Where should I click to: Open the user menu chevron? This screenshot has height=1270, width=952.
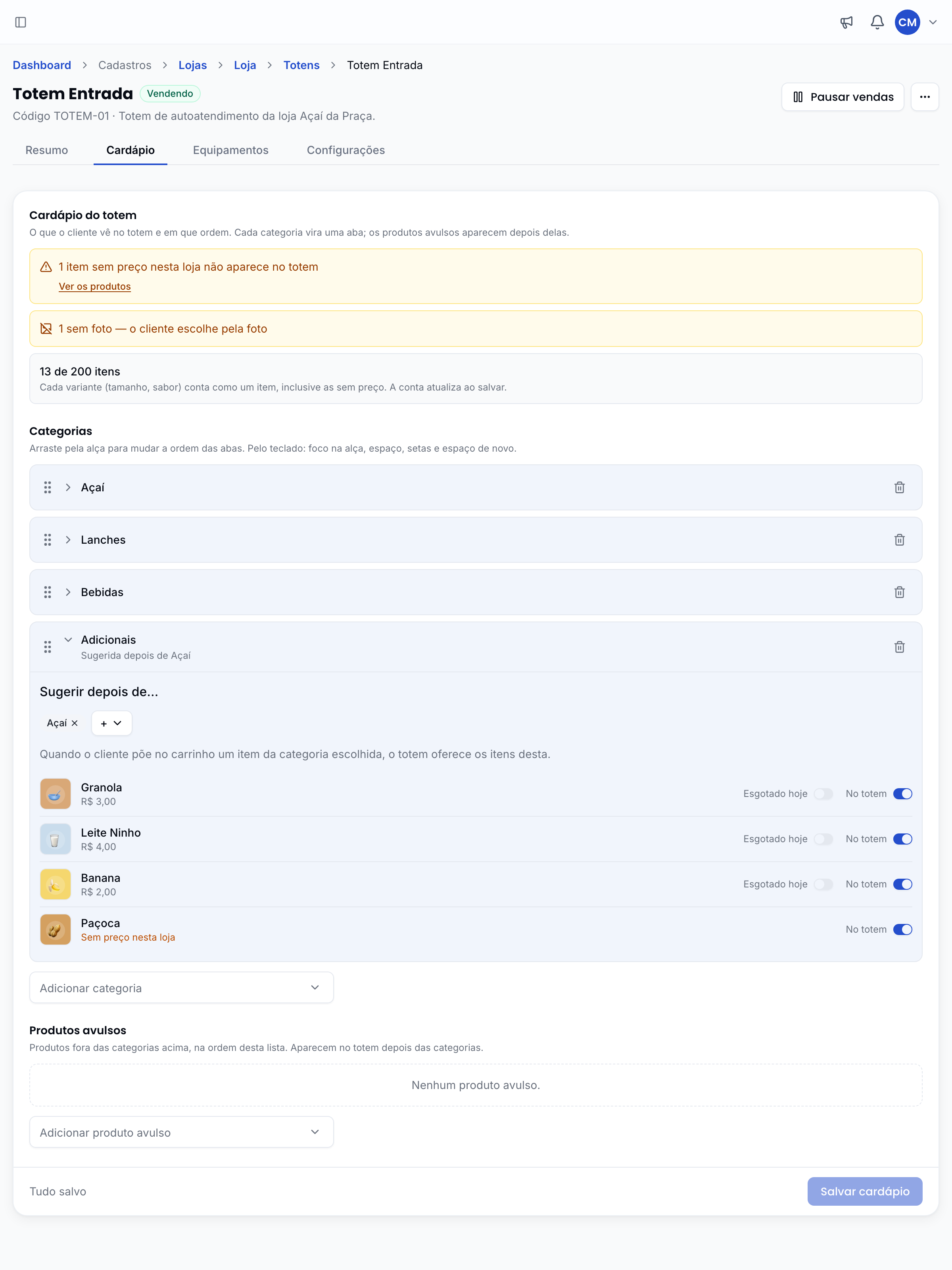(x=933, y=22)
